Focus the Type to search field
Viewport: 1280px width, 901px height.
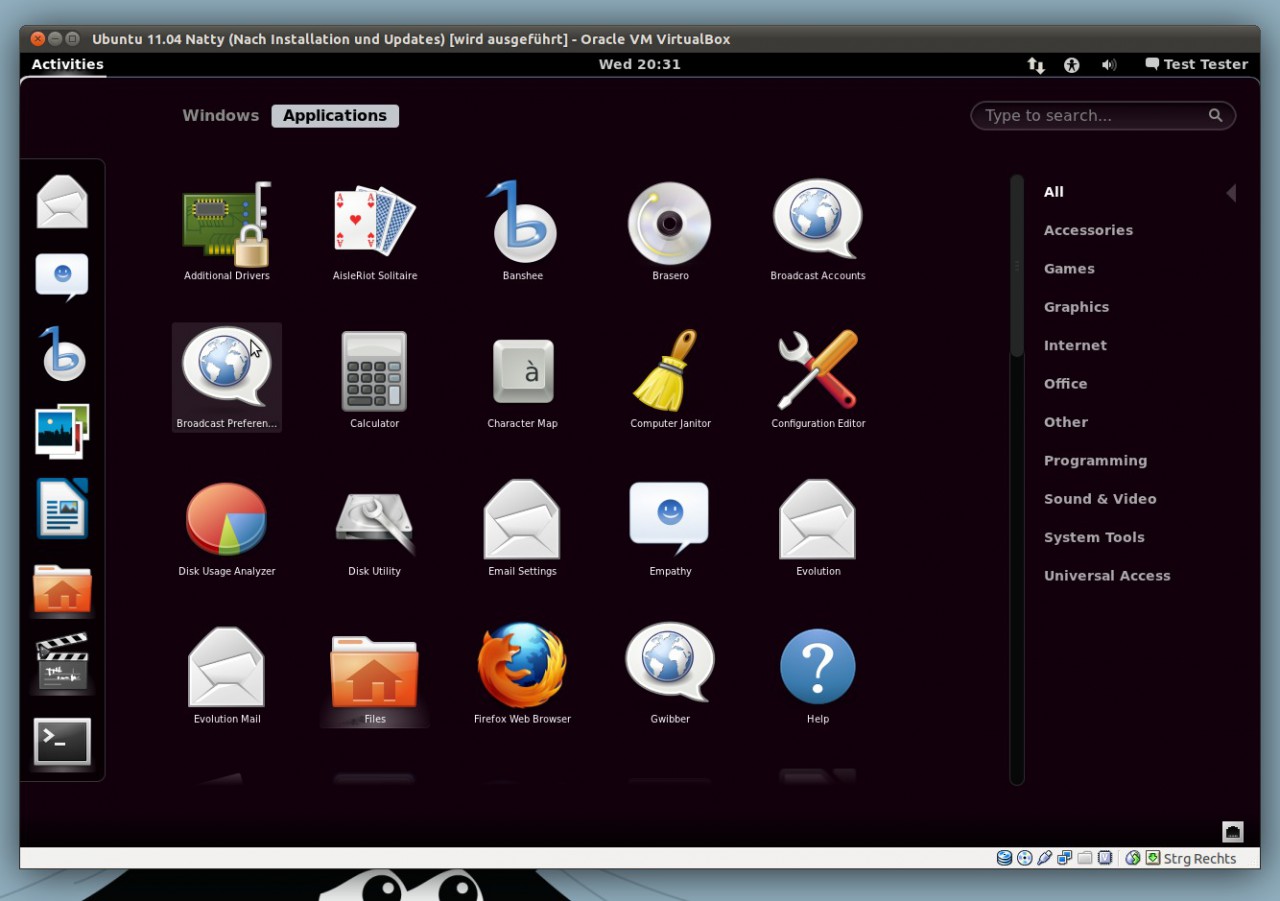coord(1103,116)
